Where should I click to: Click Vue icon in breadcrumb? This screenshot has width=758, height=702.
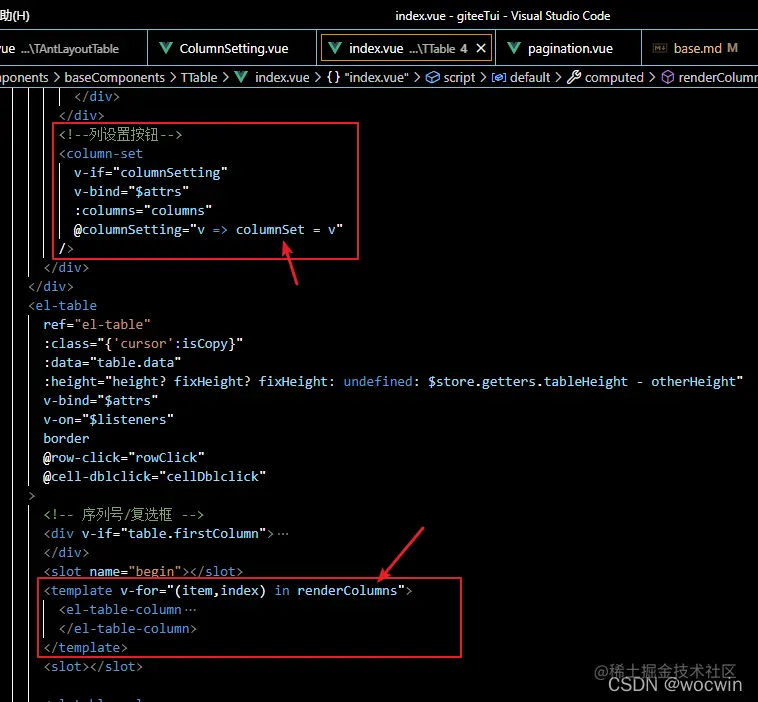click(x=241, y=77)
